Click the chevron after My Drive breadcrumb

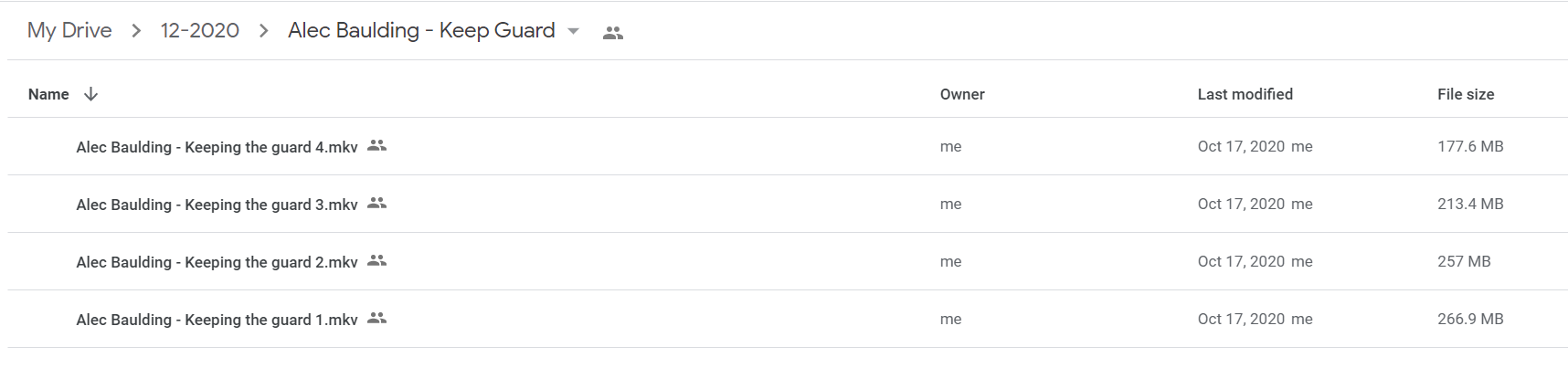tap(136, 31)
